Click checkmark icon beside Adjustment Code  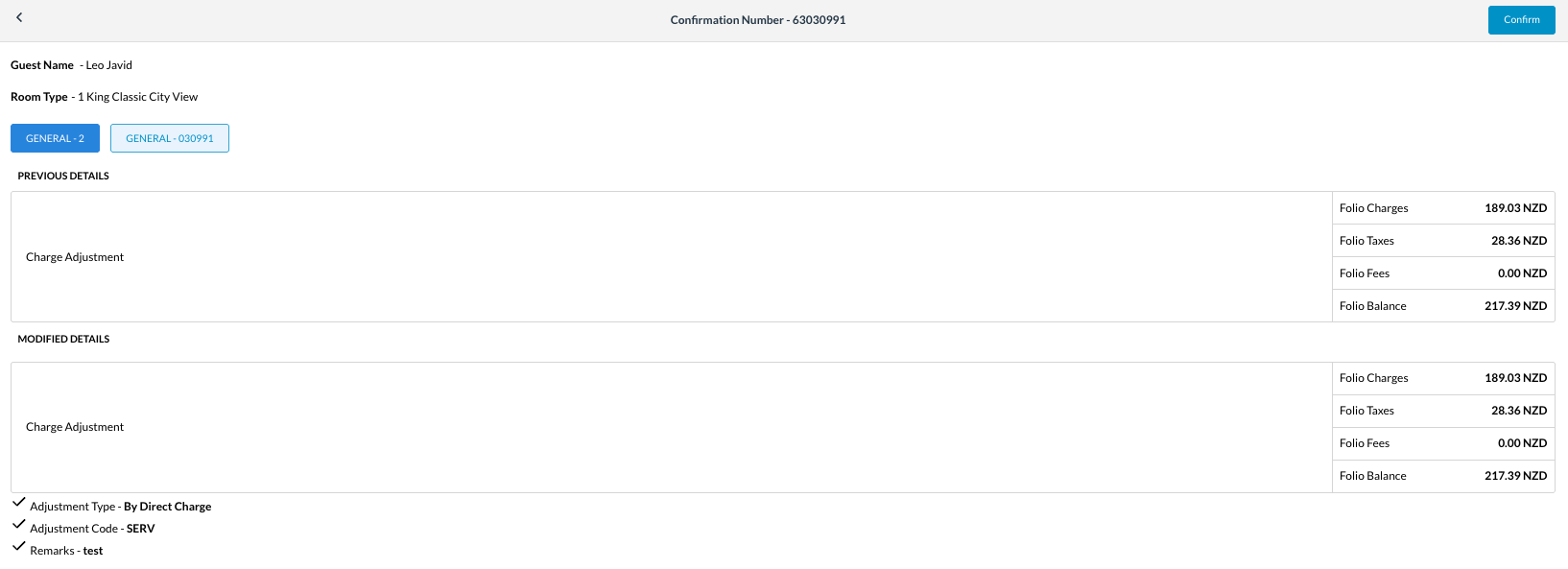(18, 524)
